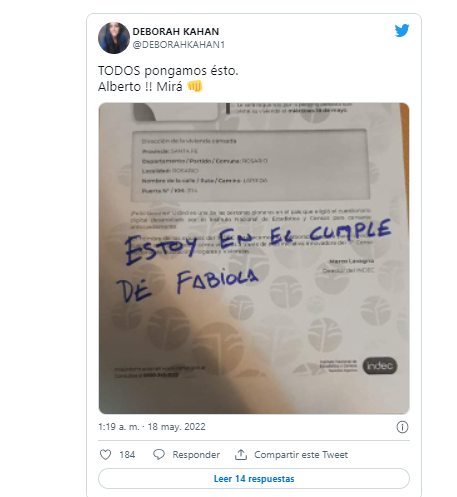Click the share upload arrow icon

[x=241, y=455]
